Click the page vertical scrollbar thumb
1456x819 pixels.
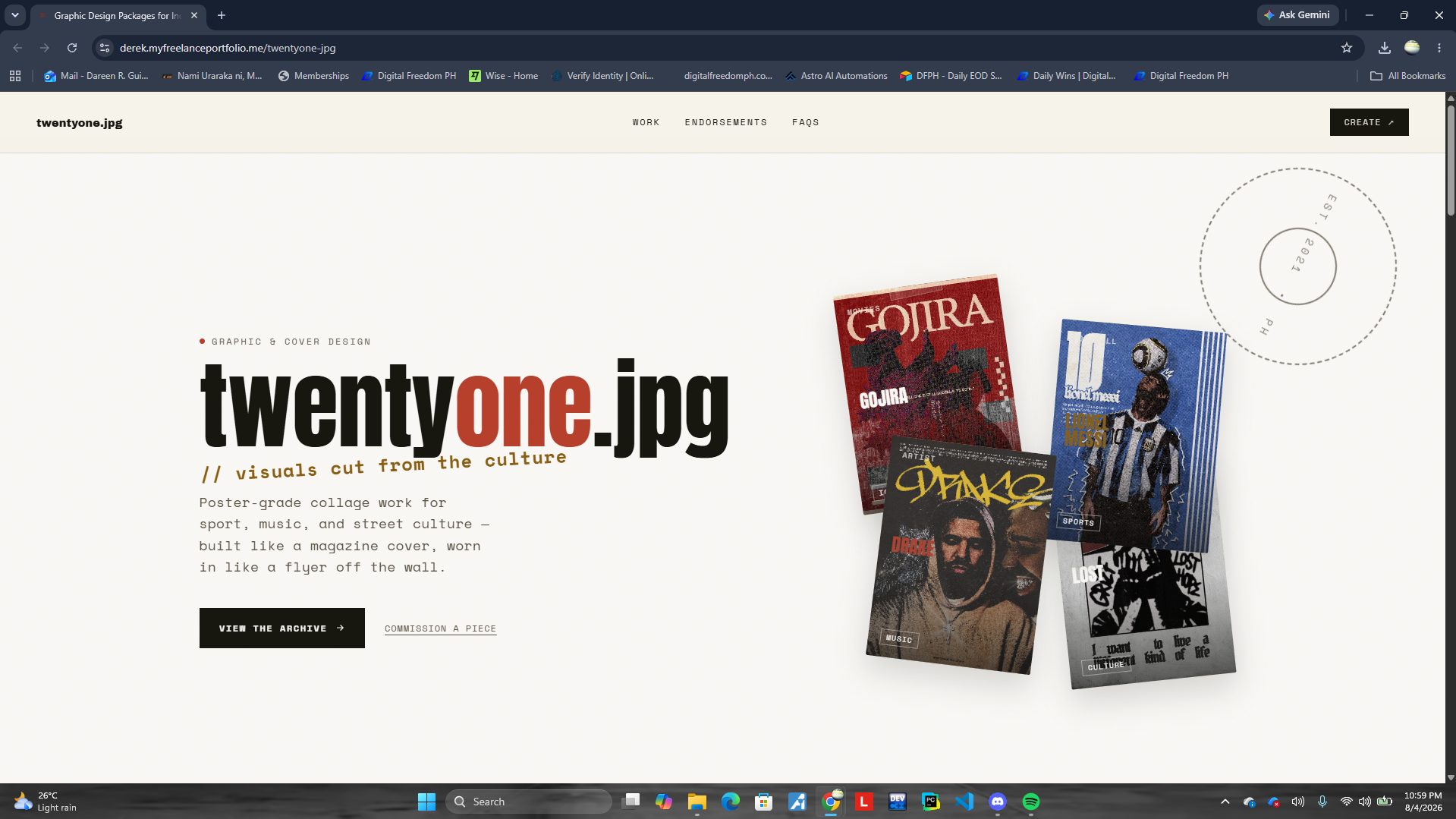point(1451,159)
